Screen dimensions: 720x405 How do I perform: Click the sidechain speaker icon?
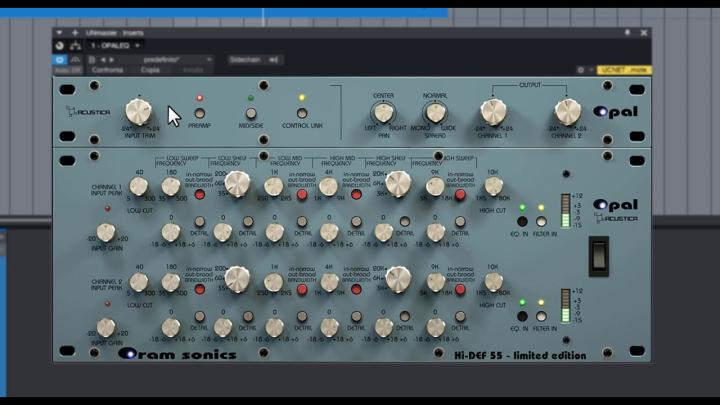click(274, 60)
